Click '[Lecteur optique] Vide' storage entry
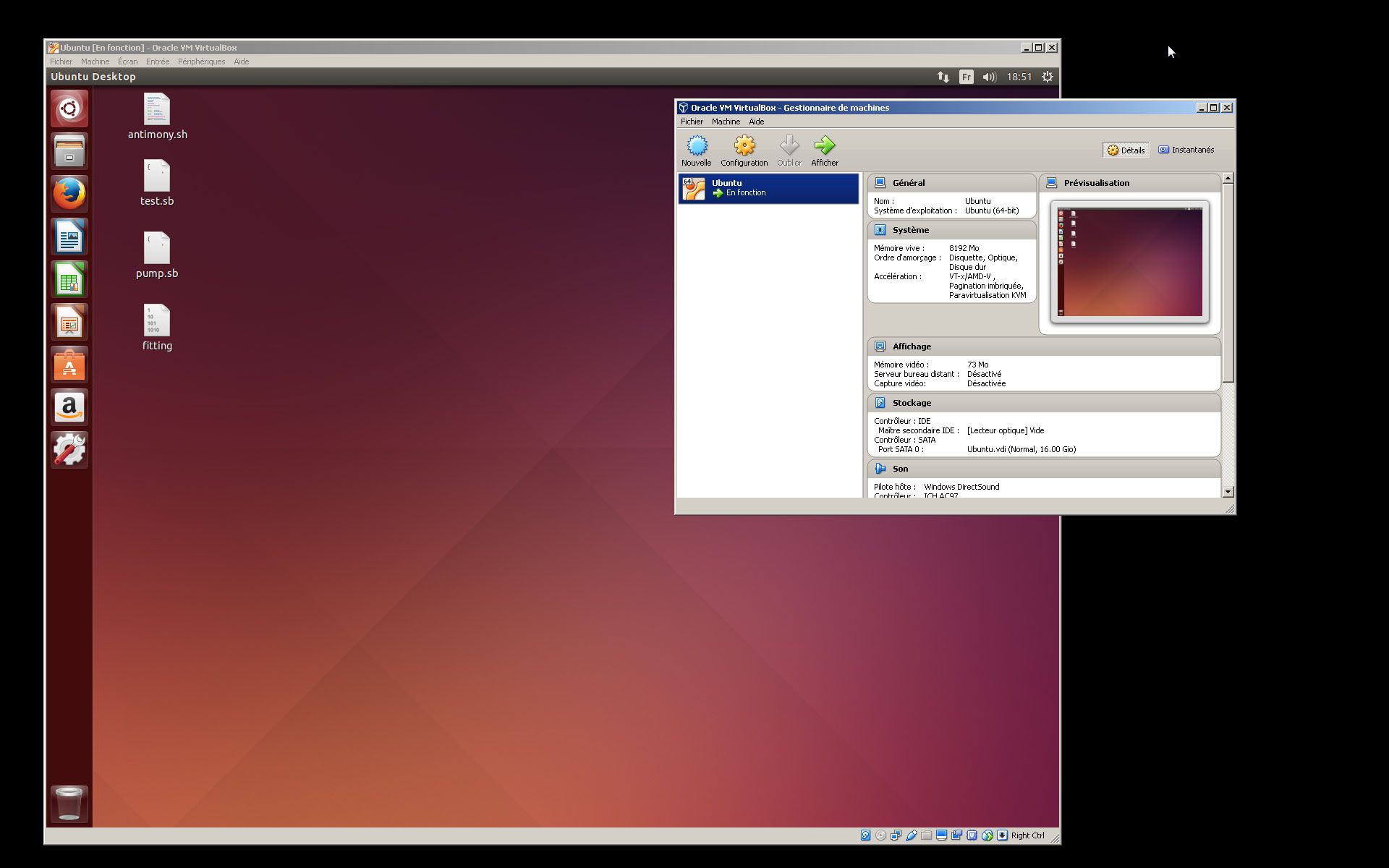Viewport: 1389px width, 868px height. click(x=1006, y=430)
